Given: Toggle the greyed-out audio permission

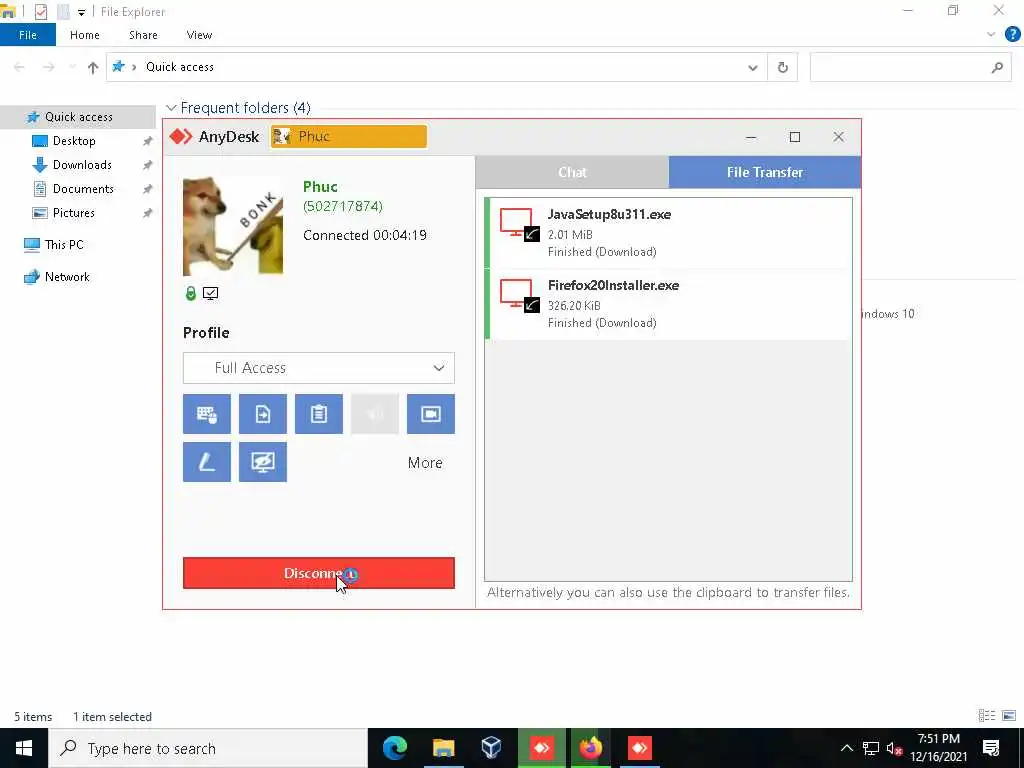Looking at the screenshot, I should [x=375, y=414].
